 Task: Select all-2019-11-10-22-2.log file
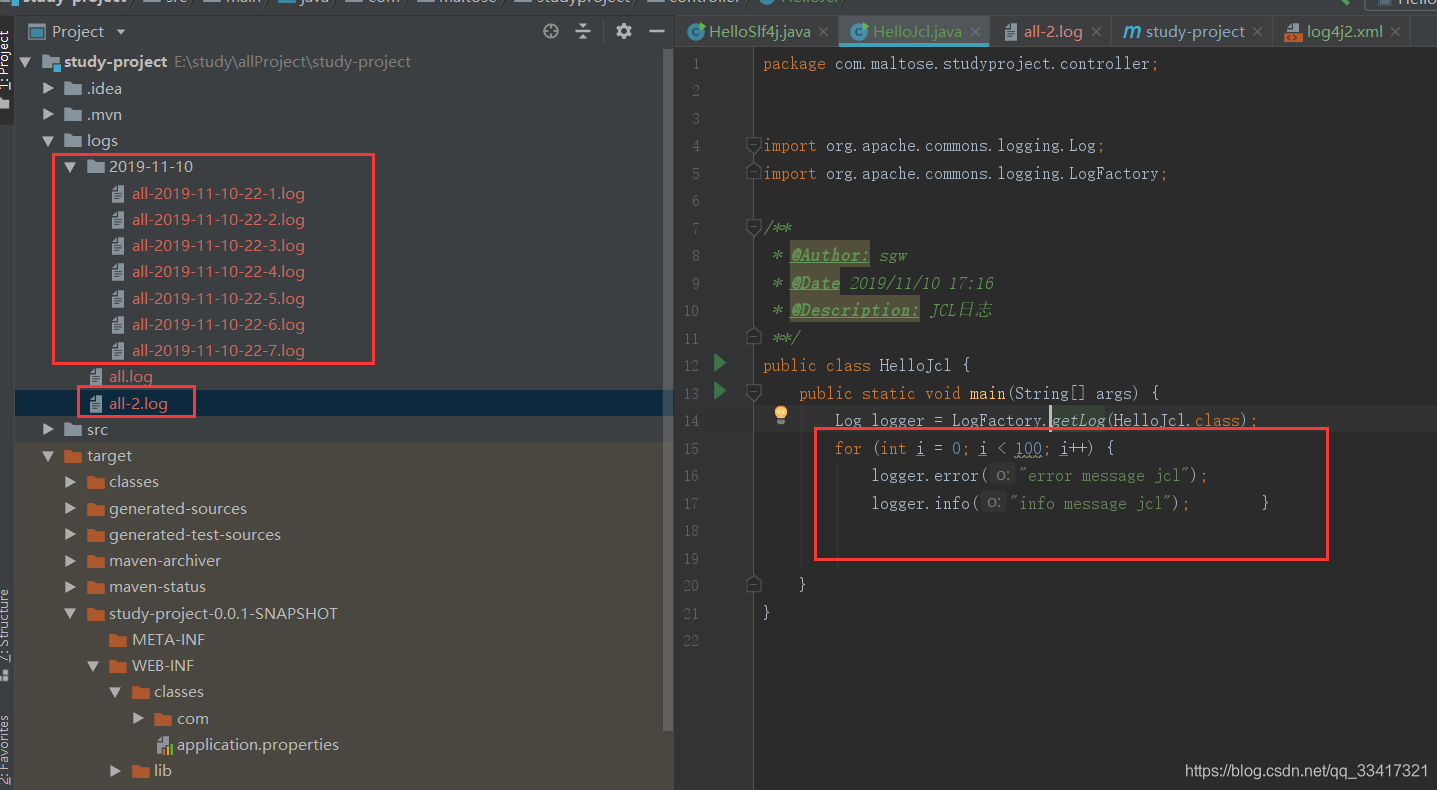218,219
